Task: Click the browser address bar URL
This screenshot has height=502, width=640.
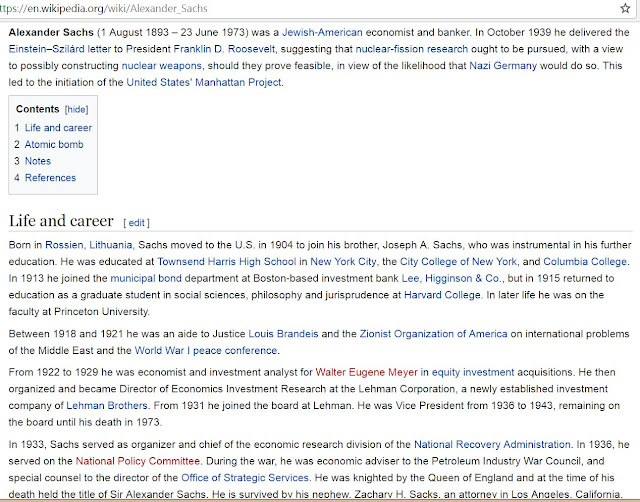Action: 104,9
